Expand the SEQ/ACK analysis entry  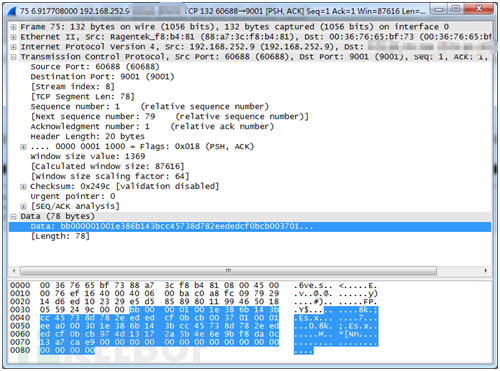[x=23, y=207]
